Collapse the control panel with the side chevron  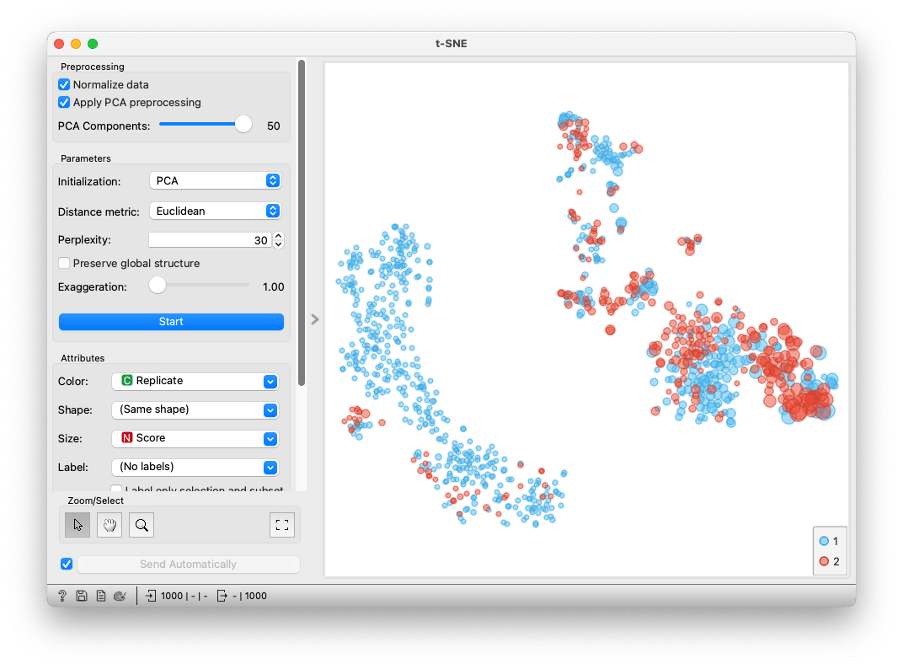[315, 319]
